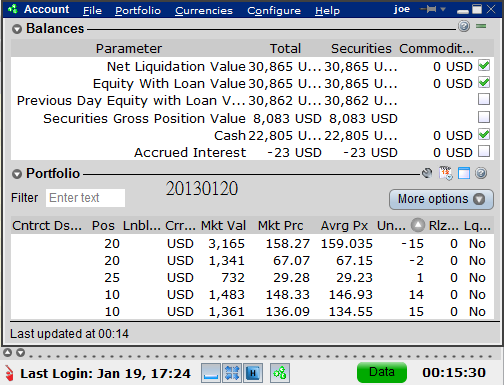Open the Portfolio menu
This screenshot has width=504, height=385.
[138, 11]
